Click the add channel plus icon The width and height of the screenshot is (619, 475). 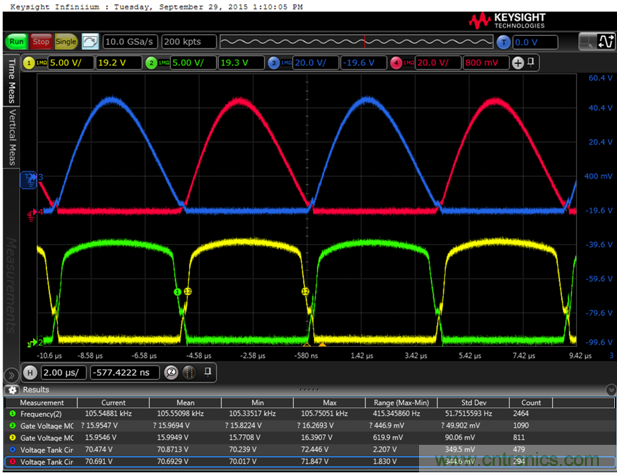click(518, 62)
